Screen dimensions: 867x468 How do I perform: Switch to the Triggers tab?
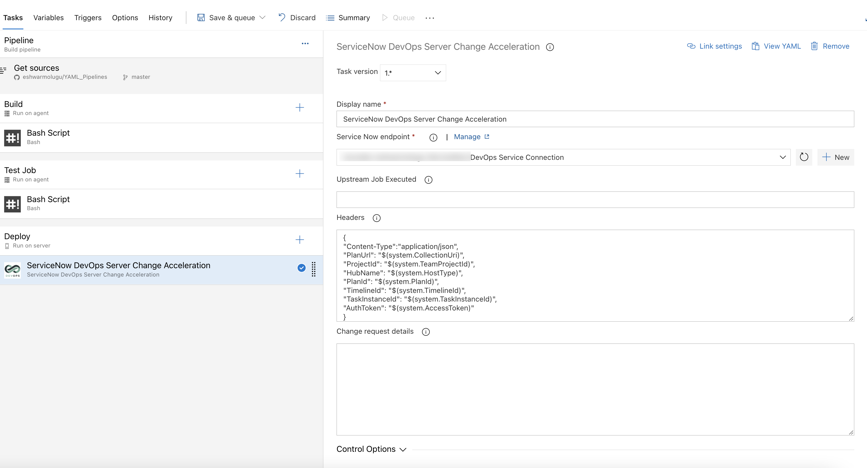click(88, 18)
